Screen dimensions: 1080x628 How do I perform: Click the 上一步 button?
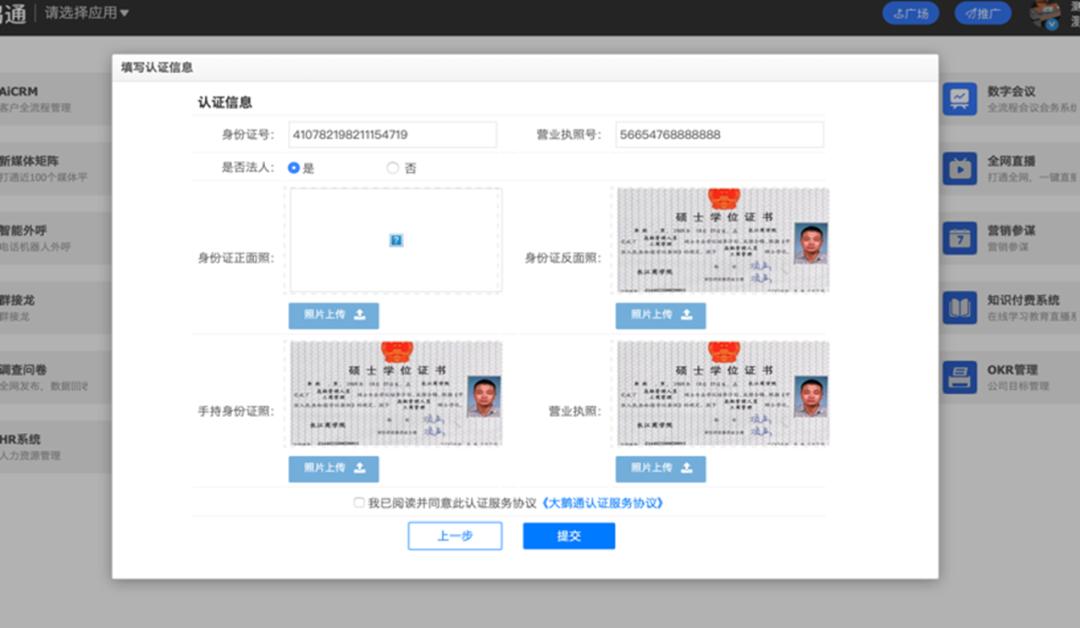(455, 536)
